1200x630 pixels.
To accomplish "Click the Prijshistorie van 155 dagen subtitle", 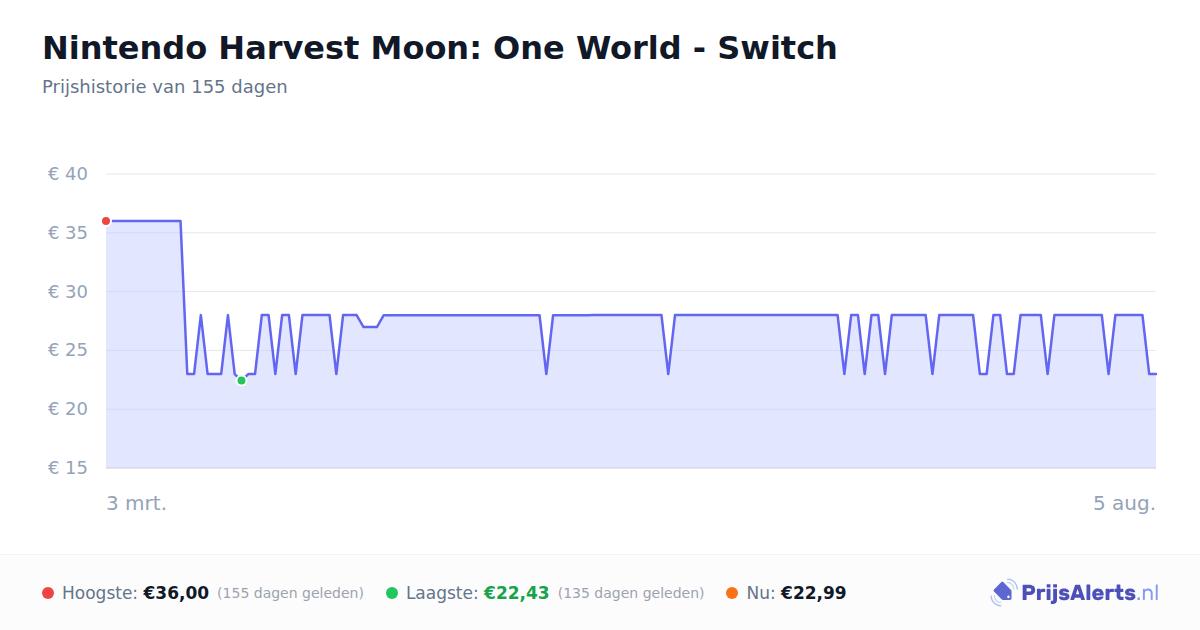I will pyautogui.click(x=165, y=87).
